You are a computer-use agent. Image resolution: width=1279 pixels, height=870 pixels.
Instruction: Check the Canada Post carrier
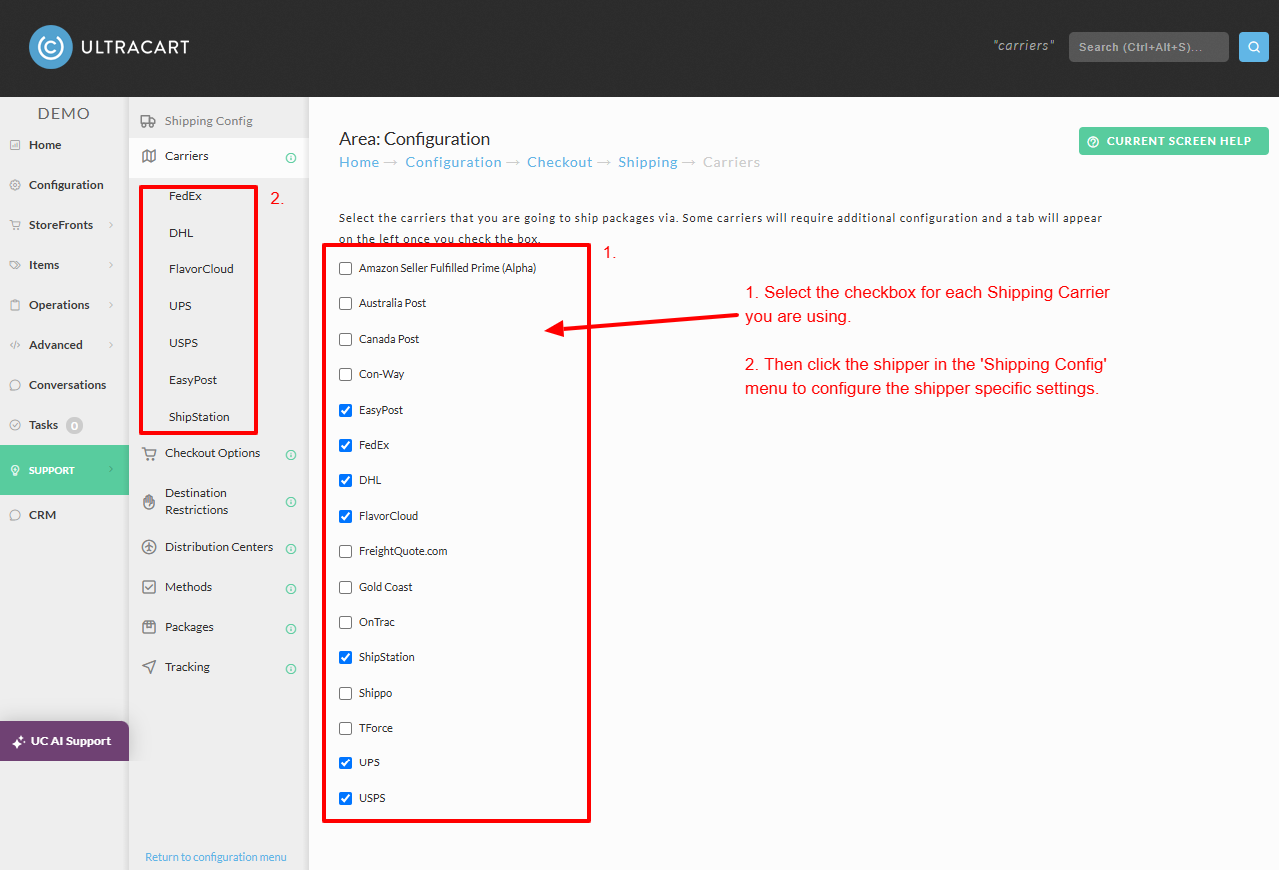(x=346, y=339)
